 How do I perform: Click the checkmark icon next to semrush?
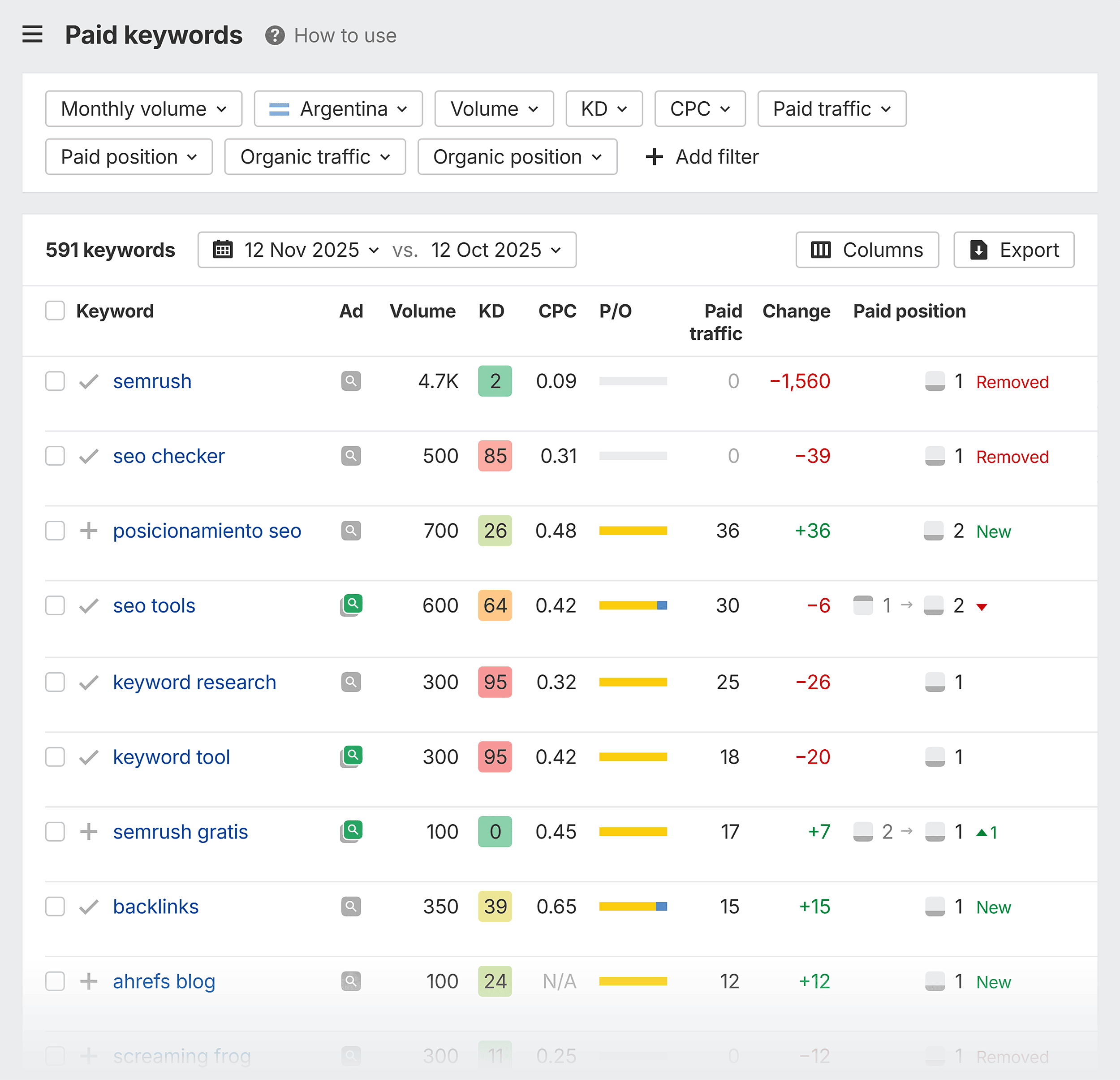tap(88, 381)
